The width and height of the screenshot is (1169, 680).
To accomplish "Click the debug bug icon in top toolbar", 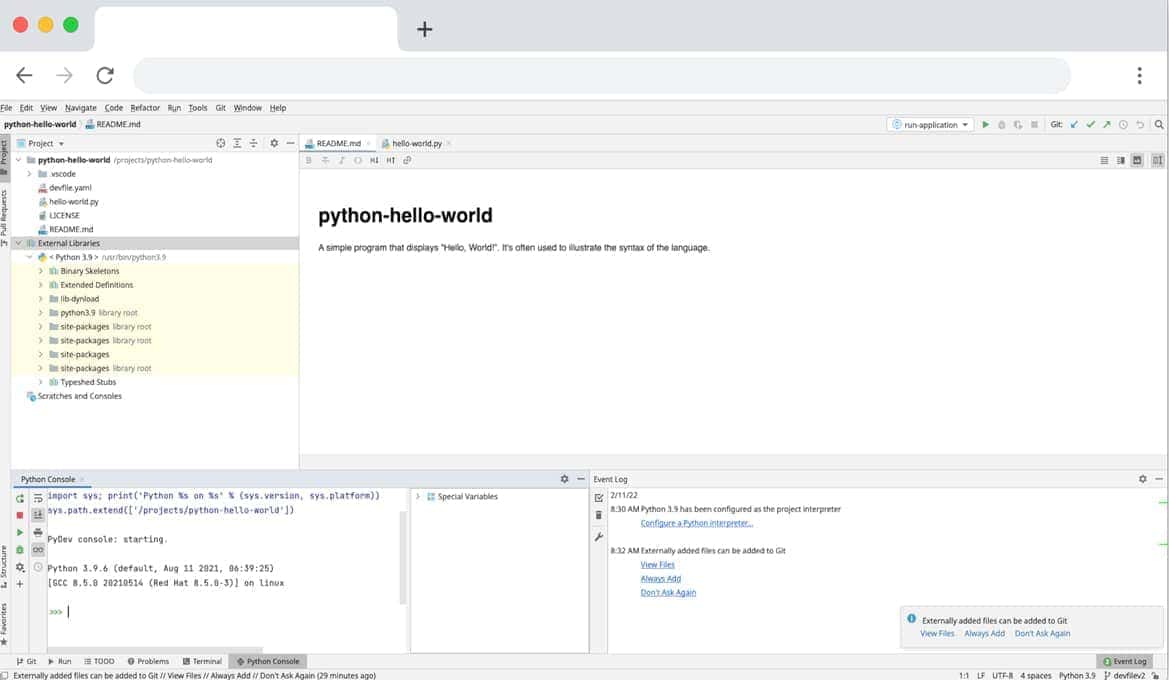I will (1002, 125).
